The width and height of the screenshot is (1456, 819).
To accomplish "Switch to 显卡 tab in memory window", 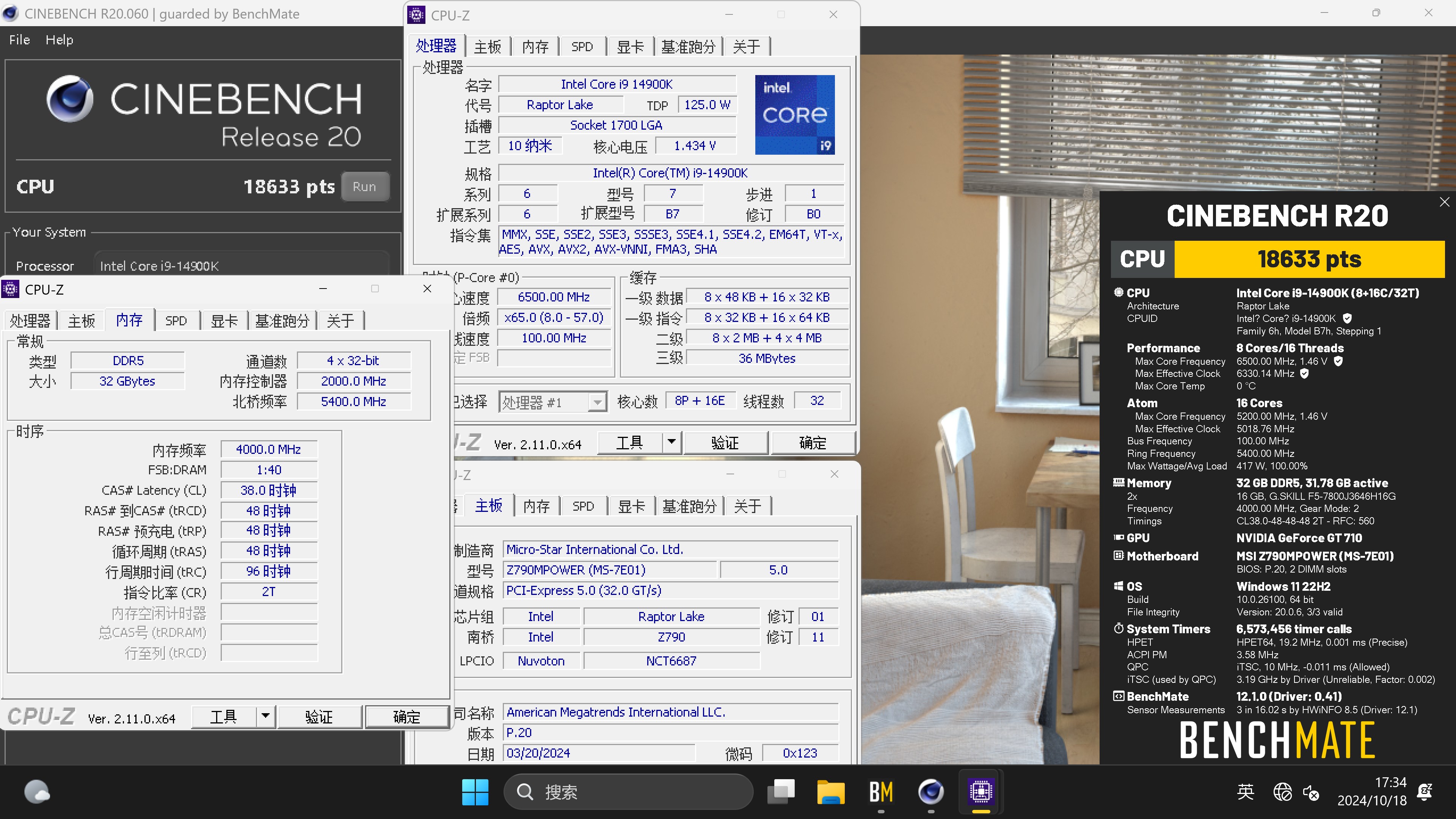I will click(224, 321).
